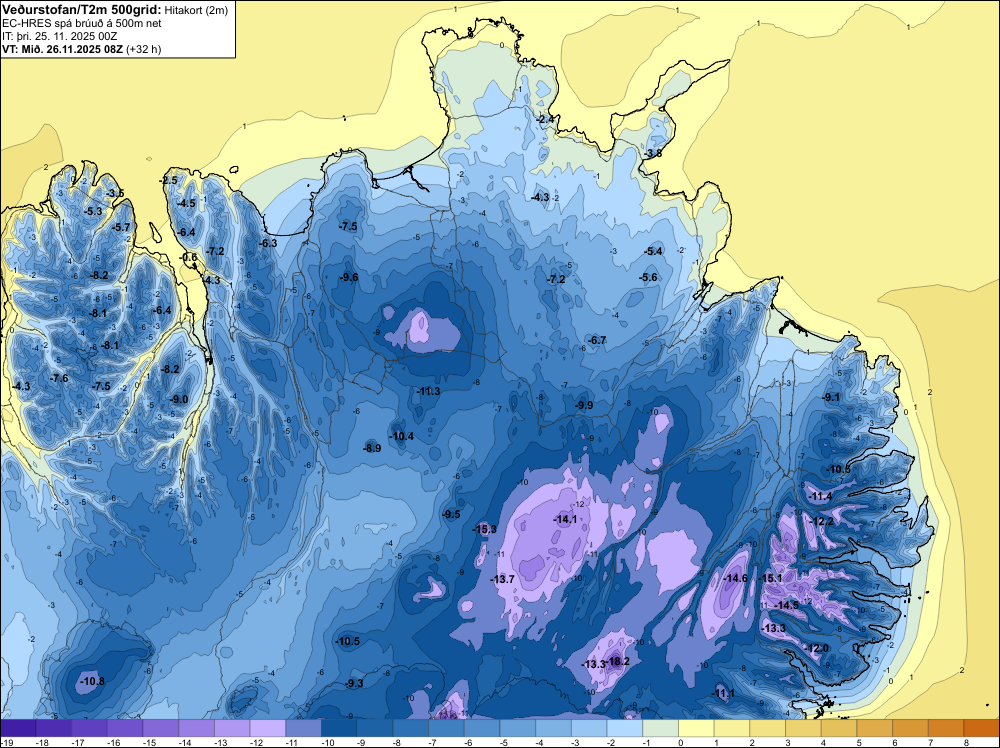Click the temperature value '-0.6'

[189, 257]
